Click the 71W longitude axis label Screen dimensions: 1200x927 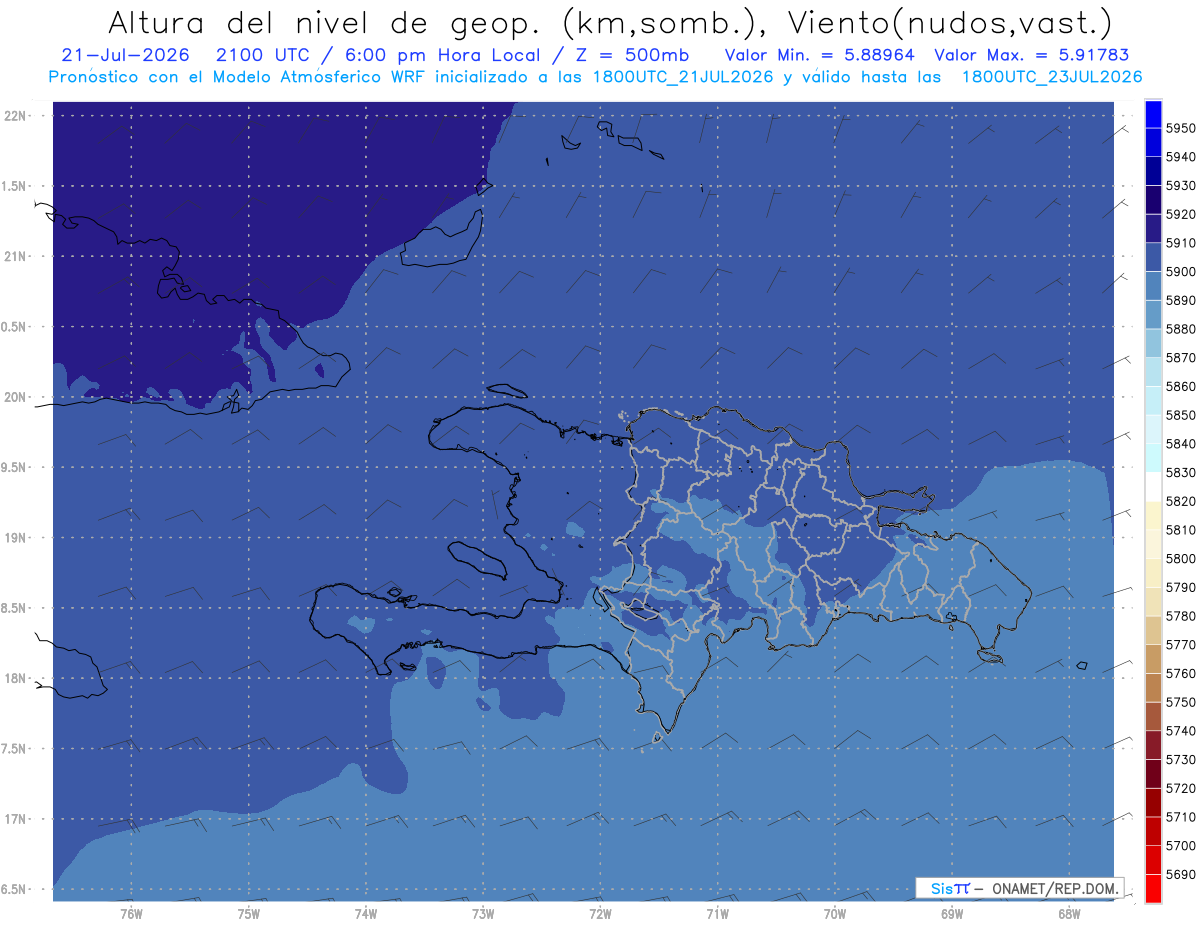click(717, 914)
